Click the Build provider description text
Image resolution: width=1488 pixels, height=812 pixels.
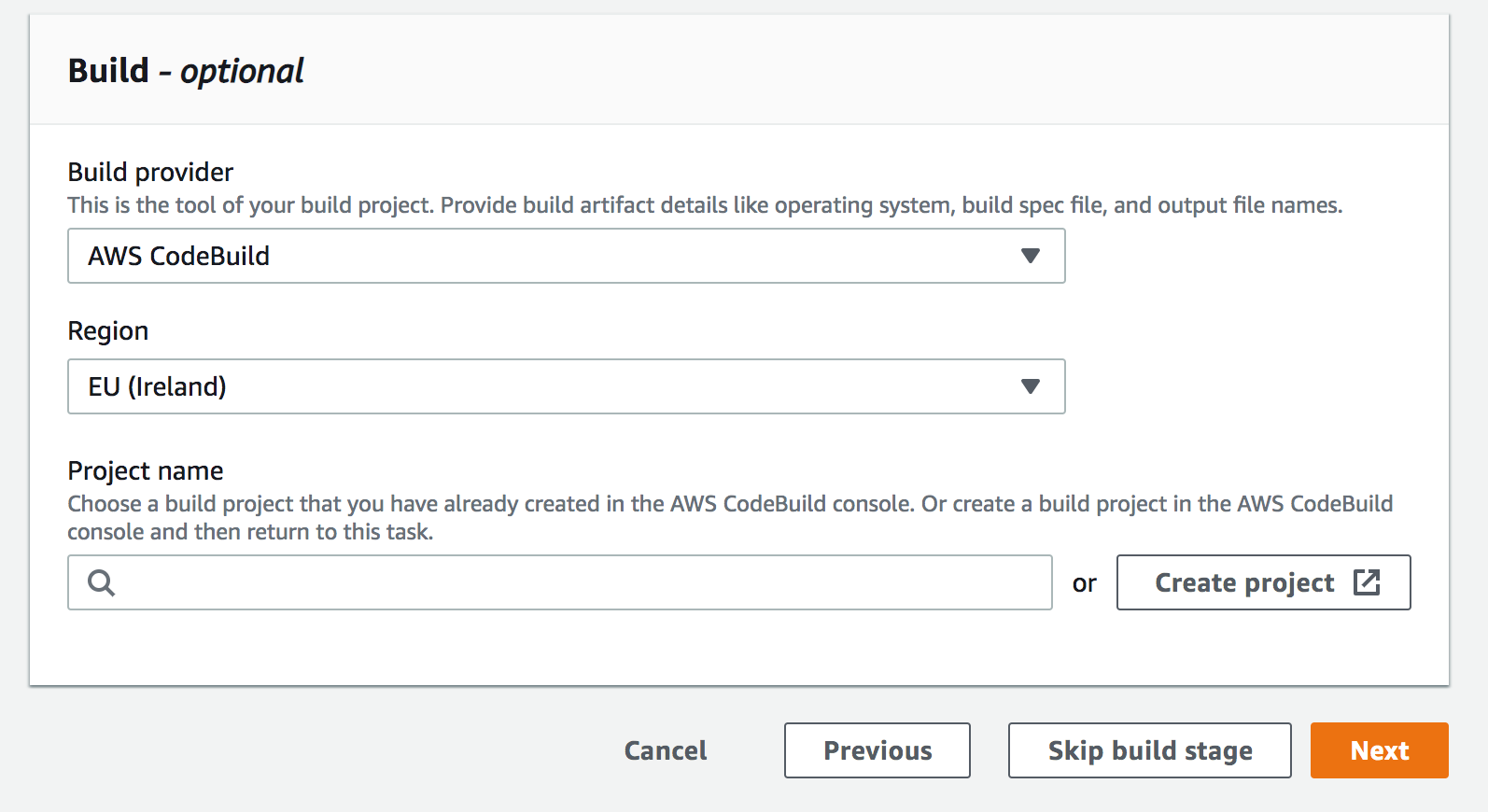click(x=705, y=205)
